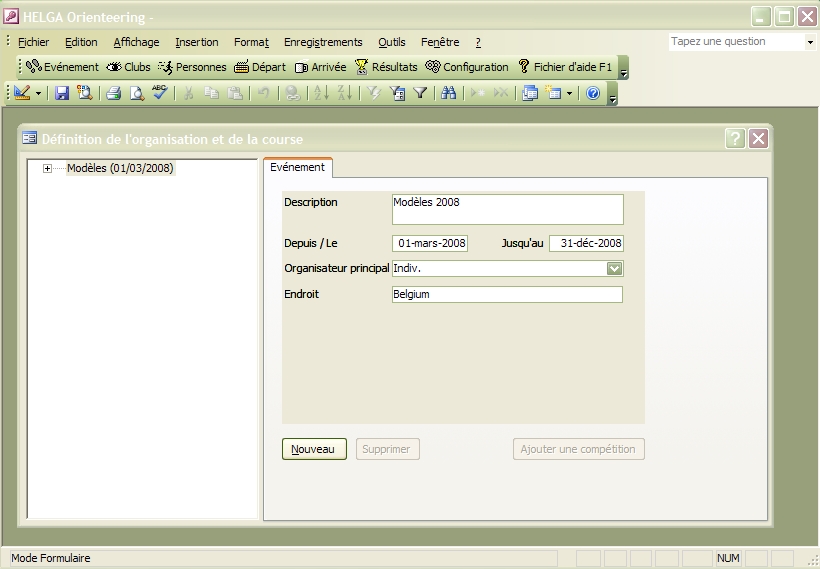
Task: Click the Apply Filter funnel icon
Action: click(x=420, y=93)
